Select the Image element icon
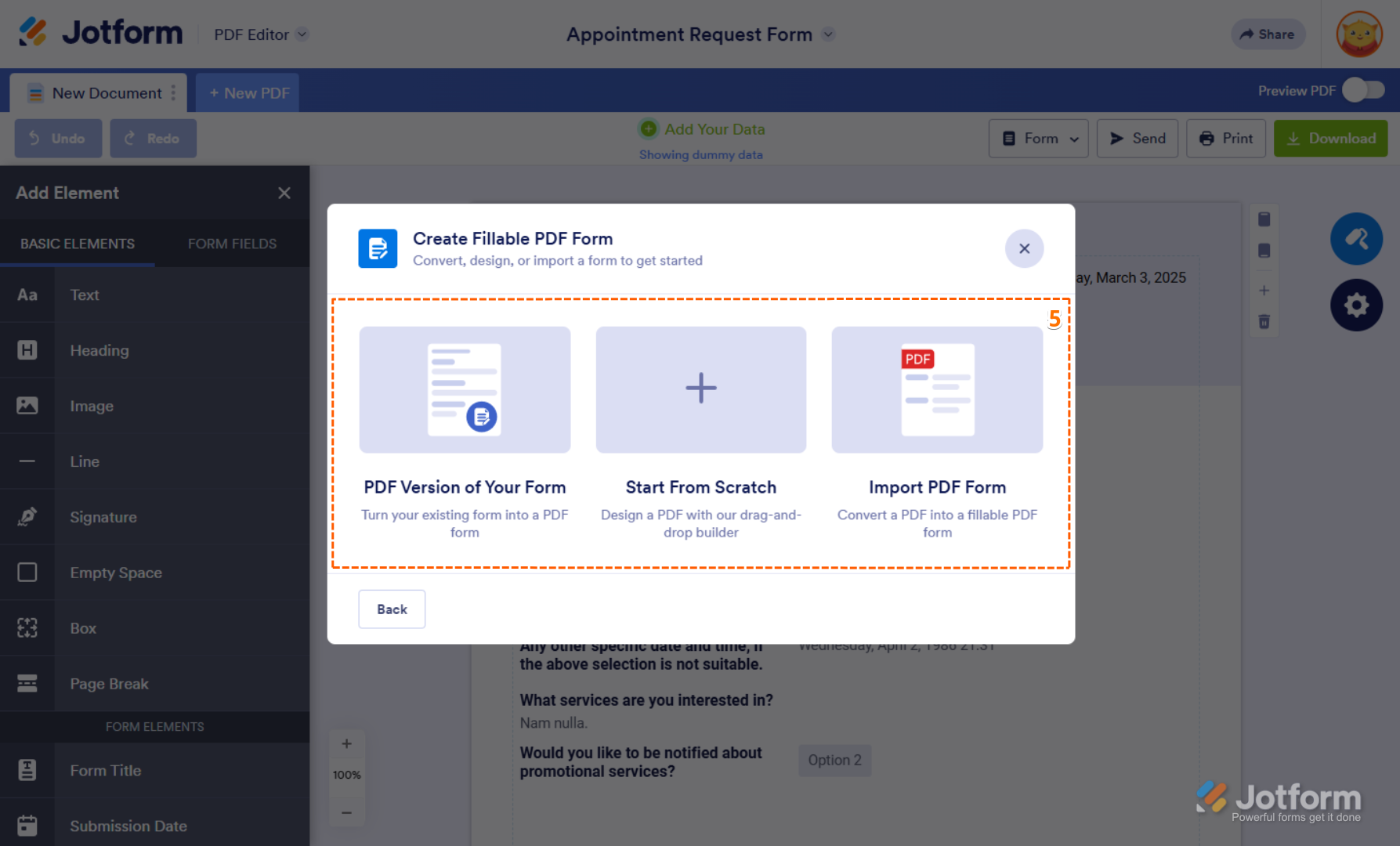Image resolution: width=1400 pixels, height=846 pixels. point(27,406)
